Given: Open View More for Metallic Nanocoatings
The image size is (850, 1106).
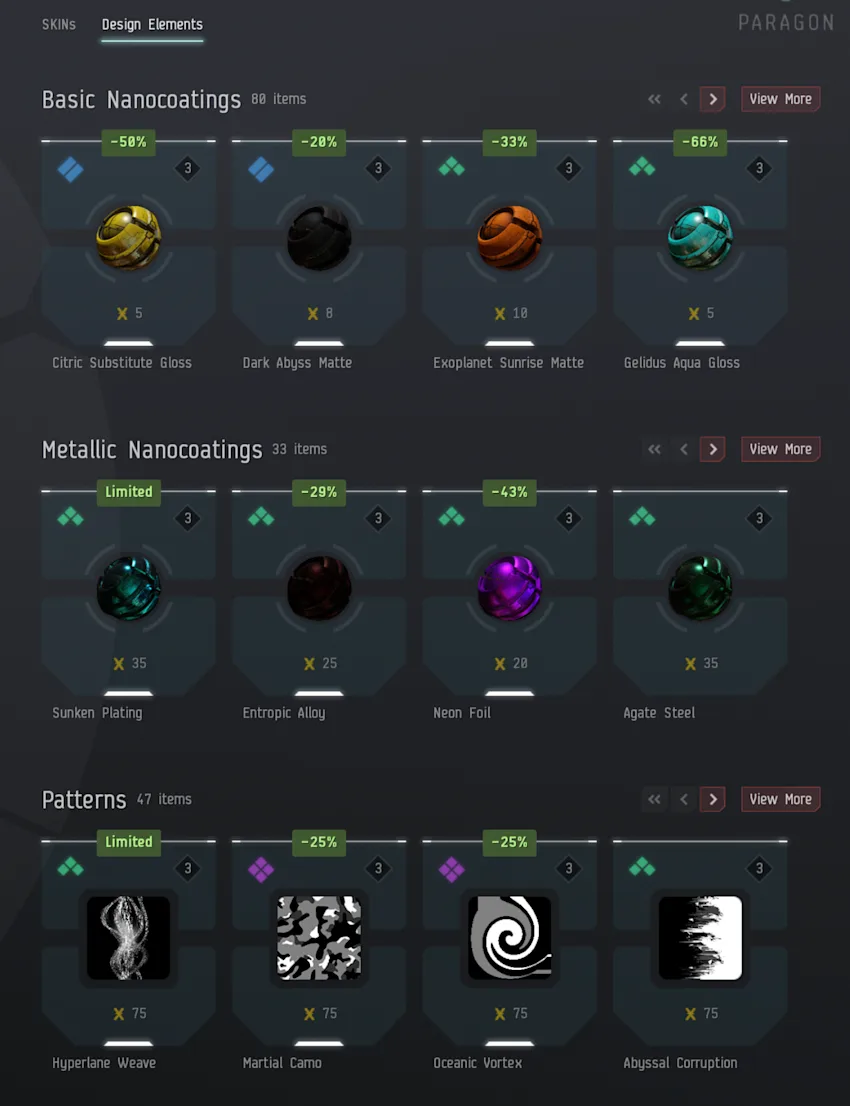Looking at the screenshot, I should [780, 449].
